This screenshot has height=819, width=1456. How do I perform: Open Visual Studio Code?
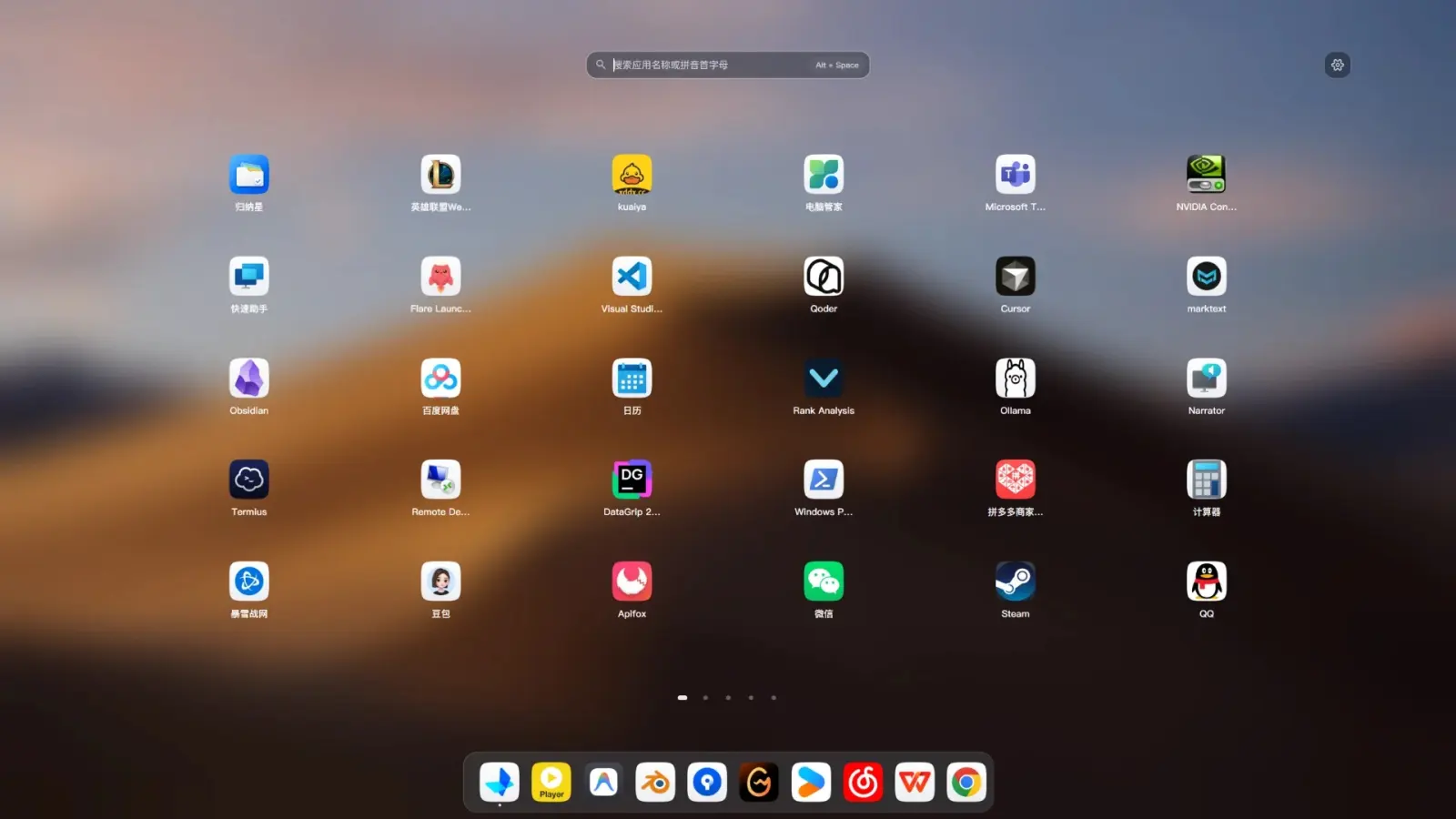632,277
